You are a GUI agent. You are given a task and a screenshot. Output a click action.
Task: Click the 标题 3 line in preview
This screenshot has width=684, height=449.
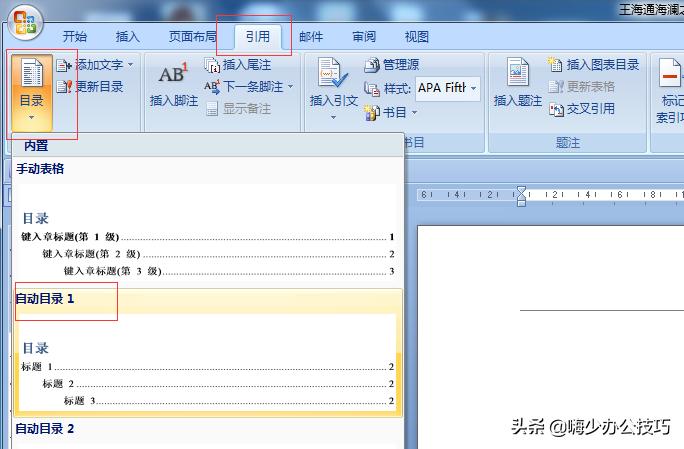[x=229, y=401]
